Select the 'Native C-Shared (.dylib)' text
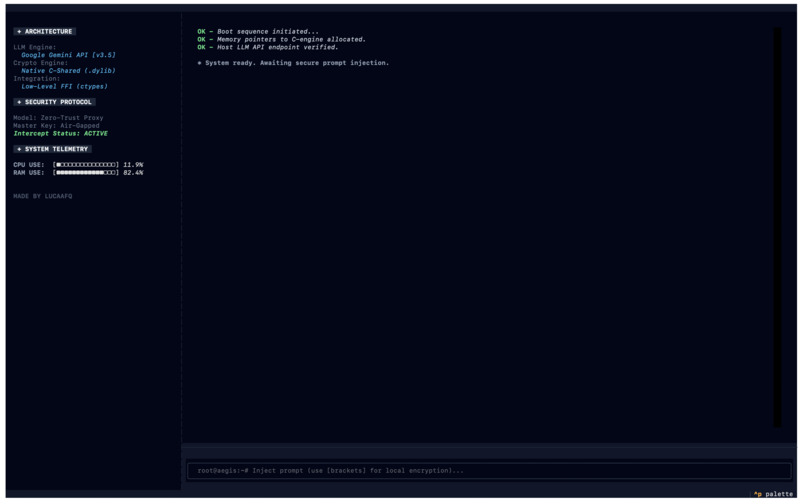Image resolution: width=806 pixels, height=504 pixels. pos(68,71)
